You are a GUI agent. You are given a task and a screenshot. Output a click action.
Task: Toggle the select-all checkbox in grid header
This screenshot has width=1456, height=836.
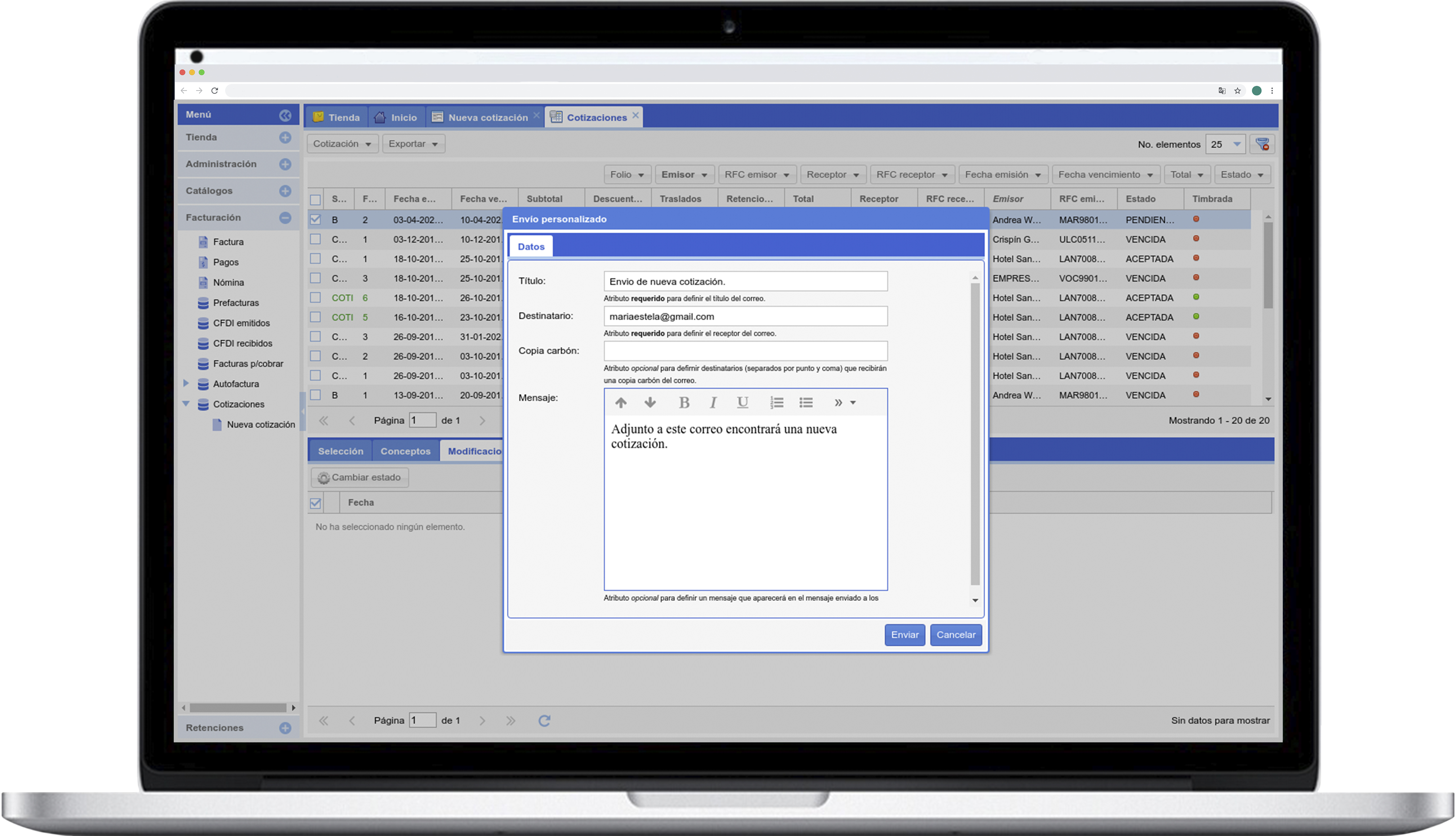[315, 199]
